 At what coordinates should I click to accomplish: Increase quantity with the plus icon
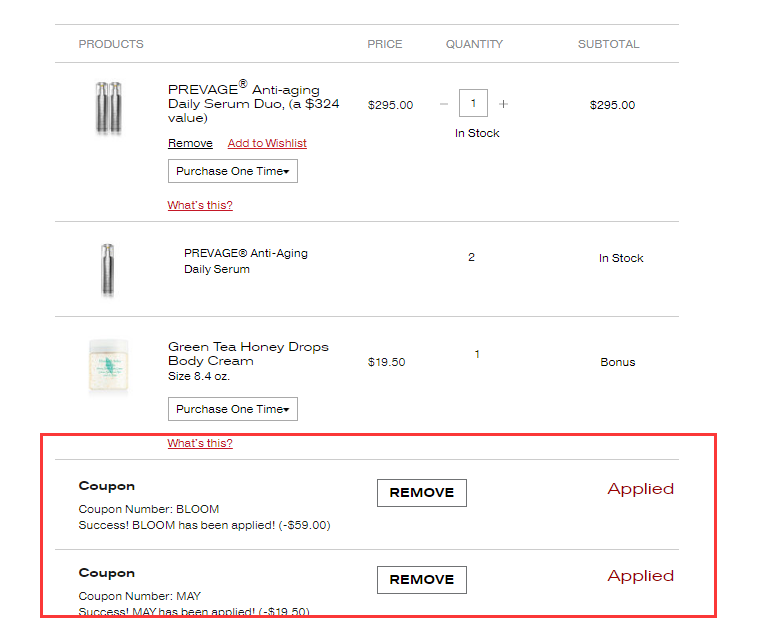click(503, 104)
